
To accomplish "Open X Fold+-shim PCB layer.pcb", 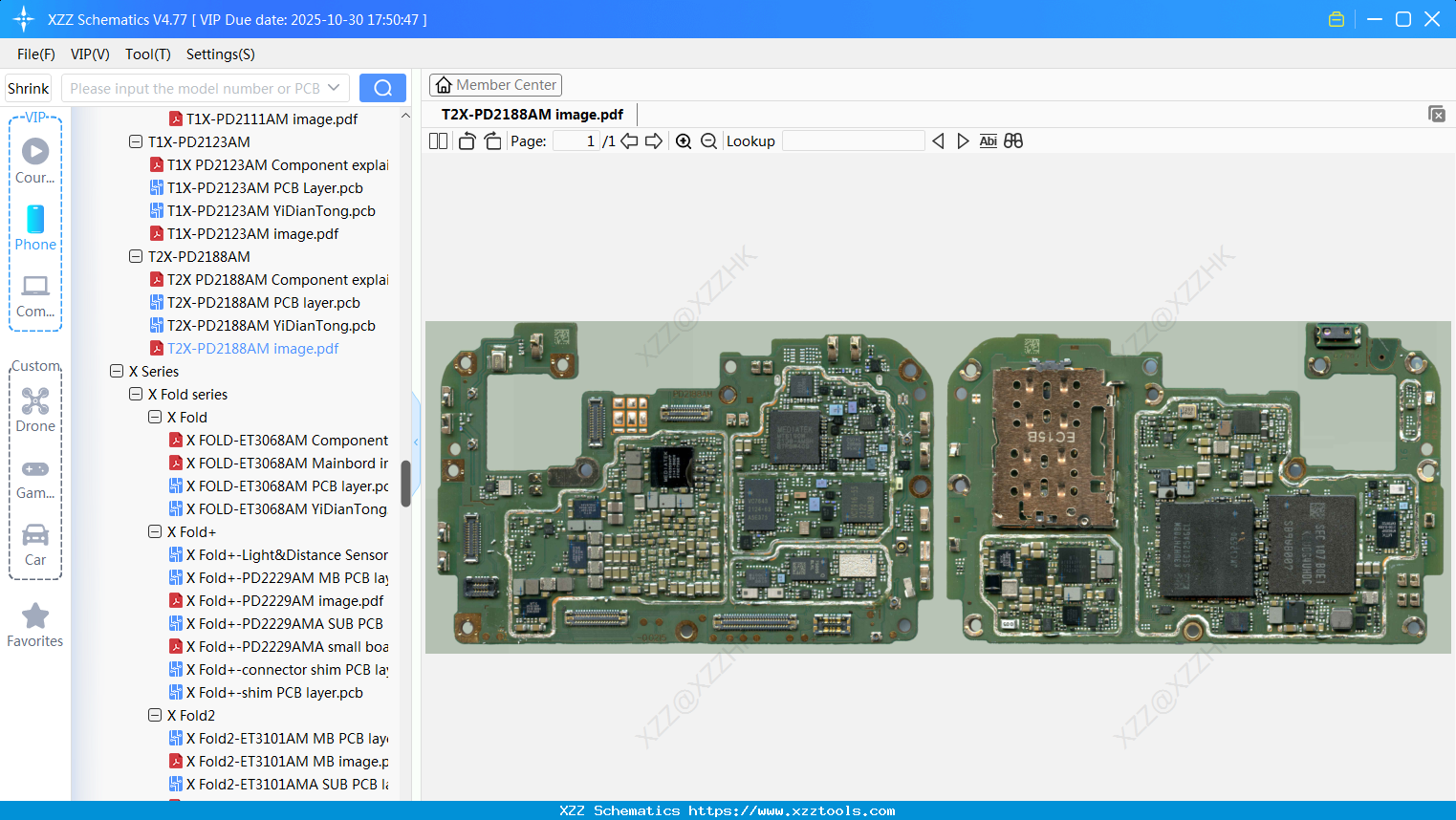I will click(274, 693).
